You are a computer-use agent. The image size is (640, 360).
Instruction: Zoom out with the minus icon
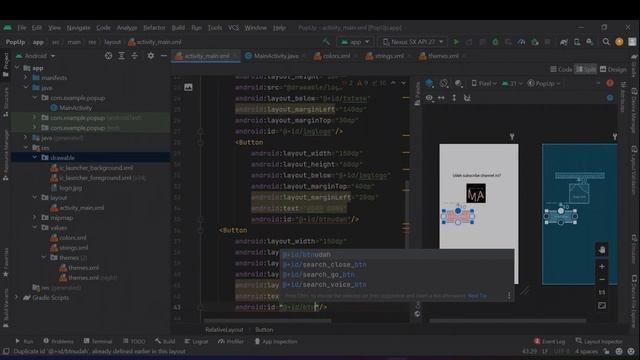[602, 280]
